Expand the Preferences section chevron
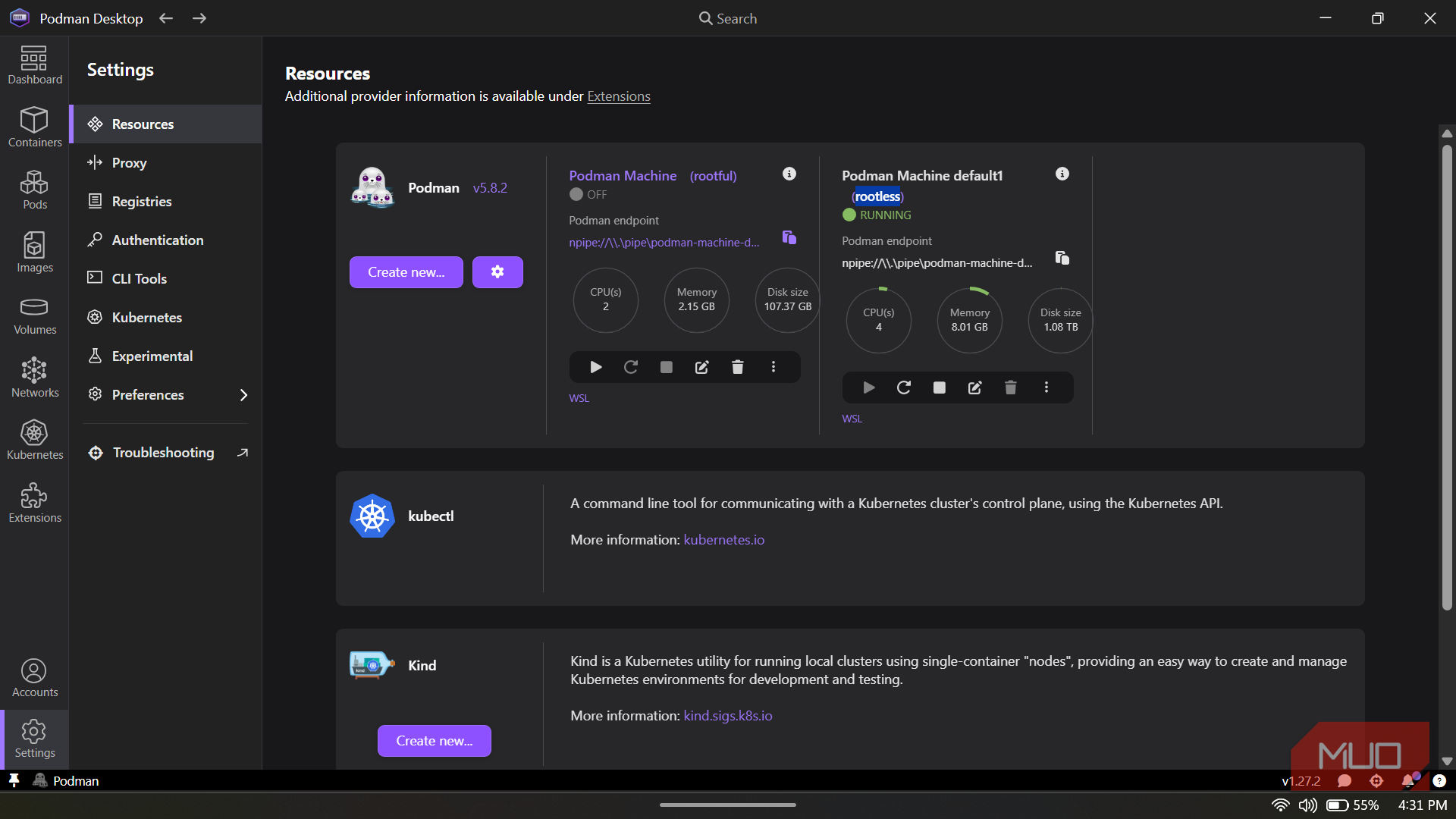The height and width of the screenshot is (819, 1456). tap(243, 394)
